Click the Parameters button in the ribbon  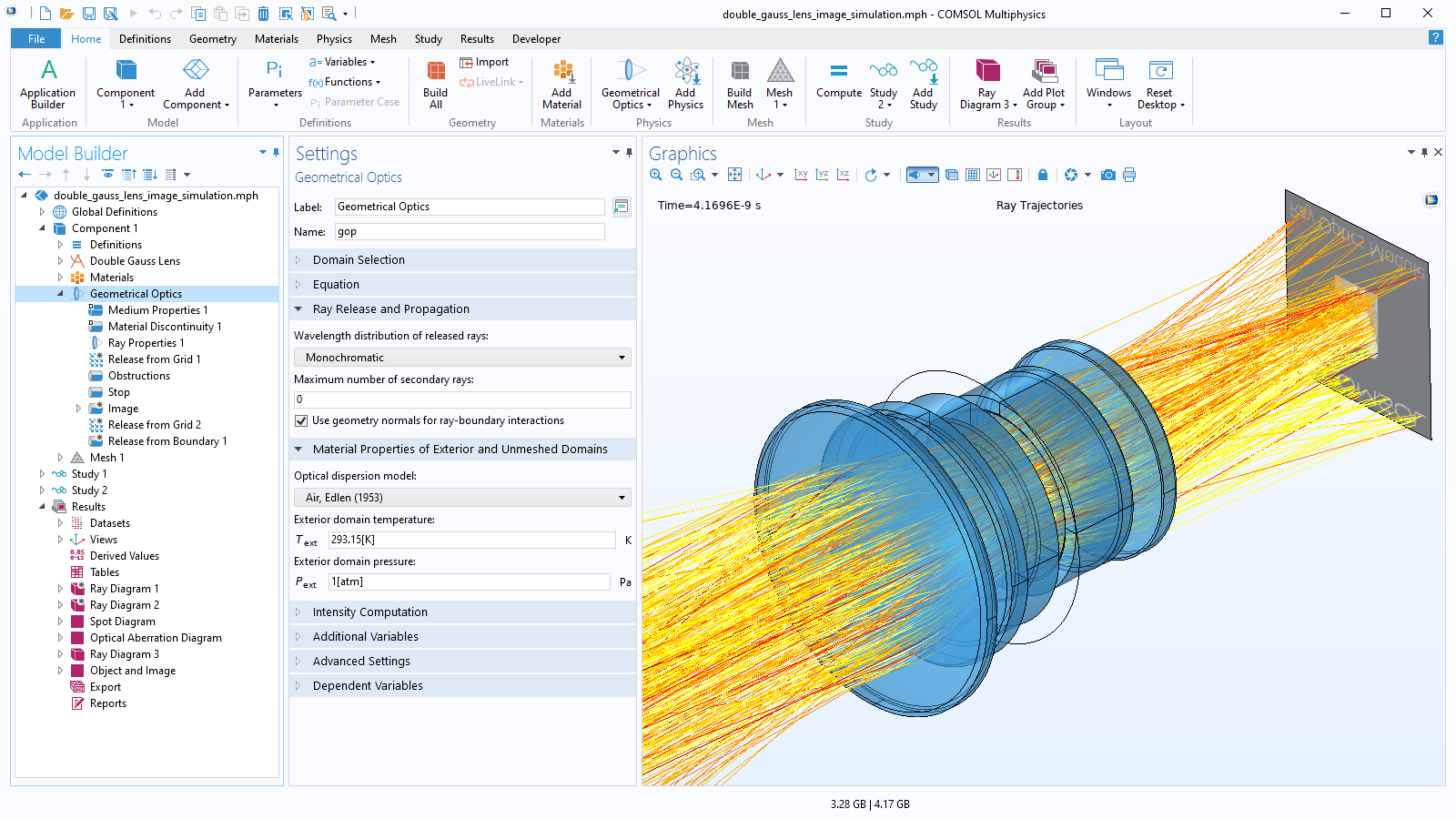(275, 85)
